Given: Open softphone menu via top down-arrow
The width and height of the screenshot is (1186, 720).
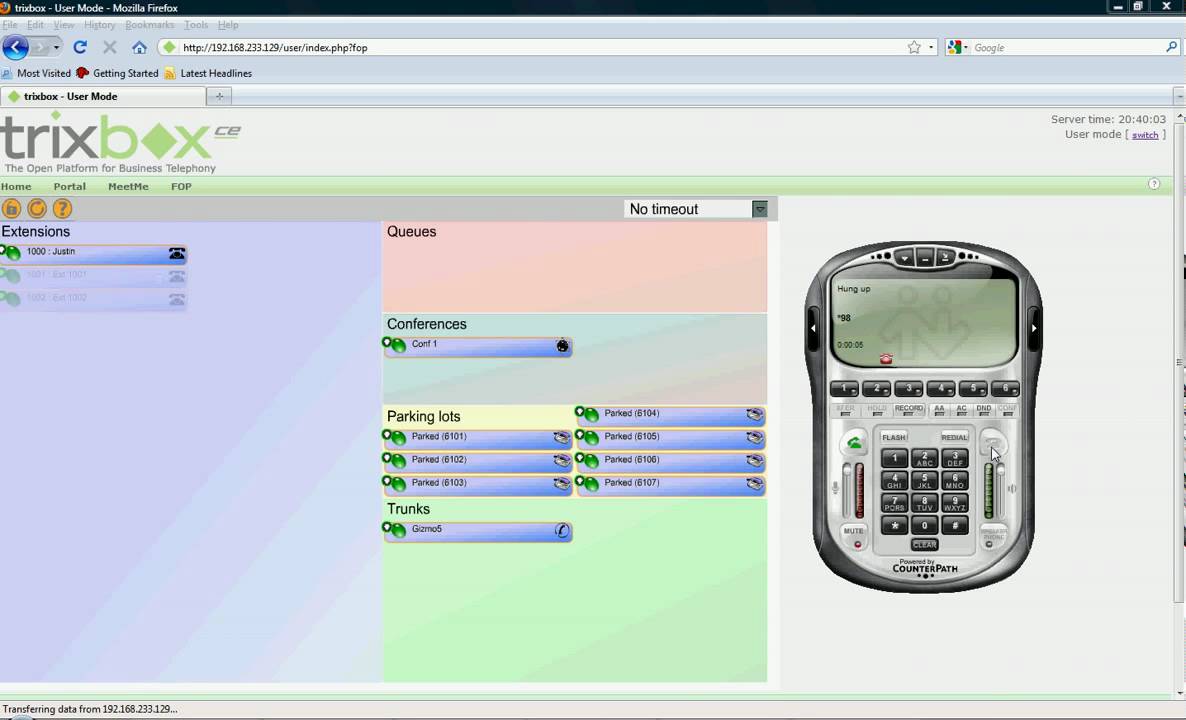Looking at the screenshot, I should (904, 258).
